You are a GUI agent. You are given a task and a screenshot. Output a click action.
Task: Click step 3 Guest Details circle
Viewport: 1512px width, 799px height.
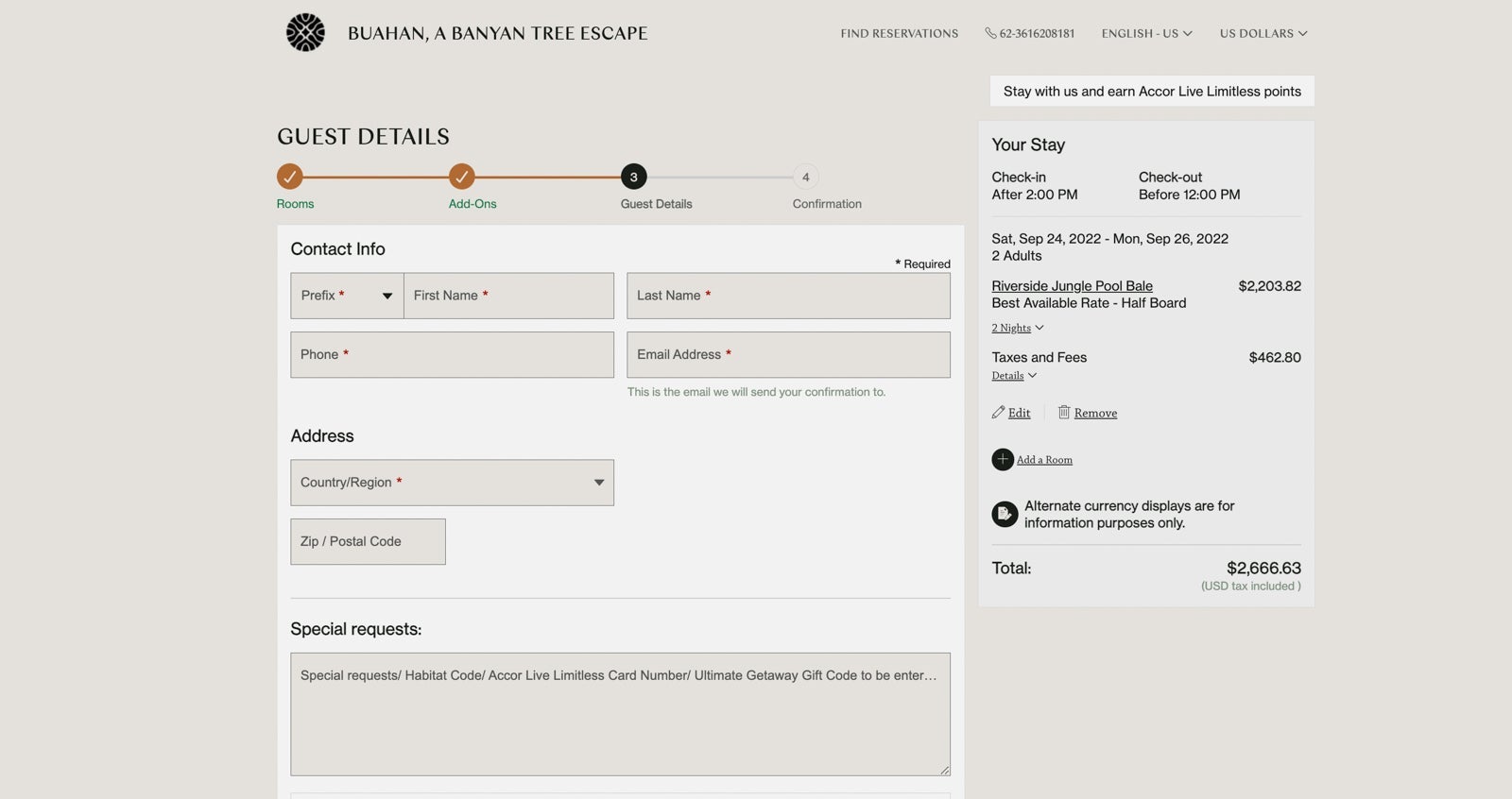click(634, 177)
